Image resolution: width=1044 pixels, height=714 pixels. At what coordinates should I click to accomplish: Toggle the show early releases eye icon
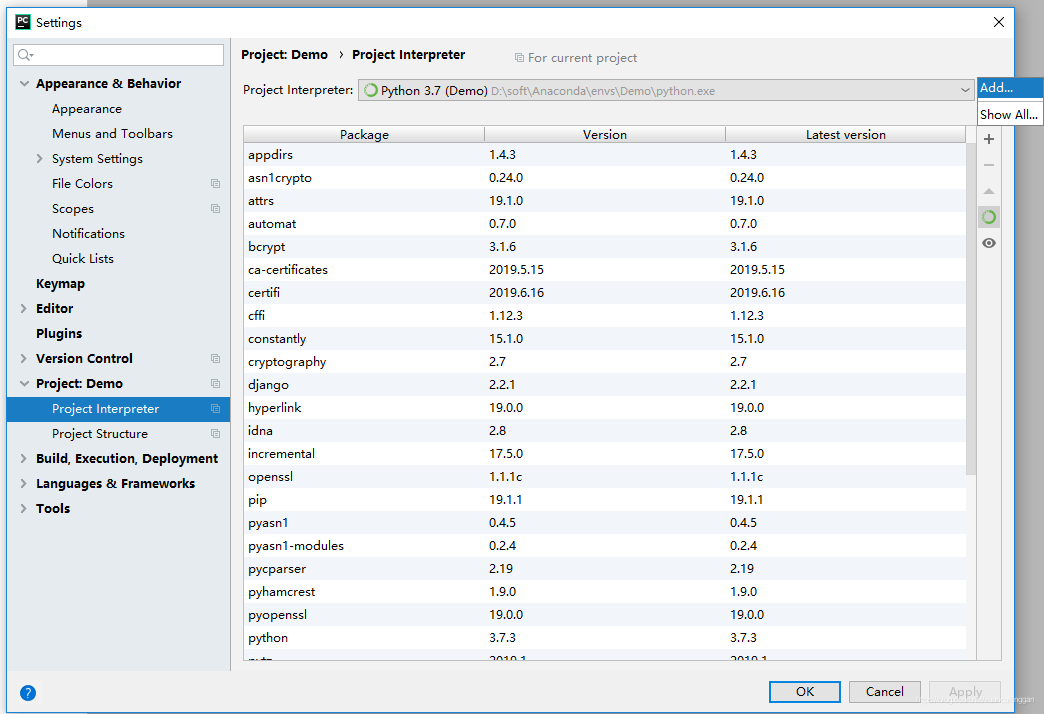[989, 243]
